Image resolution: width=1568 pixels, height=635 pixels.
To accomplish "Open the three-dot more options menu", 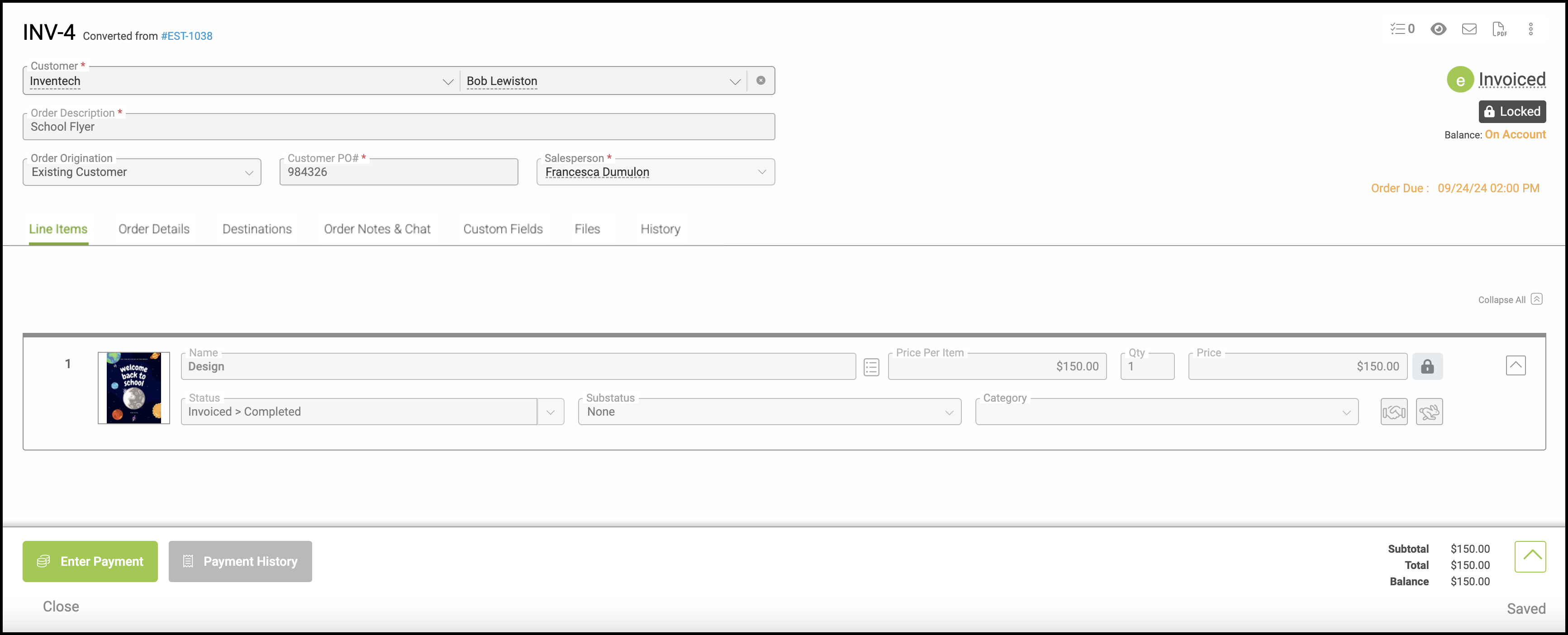I will pyautogui.click(x=1530, y=28).
